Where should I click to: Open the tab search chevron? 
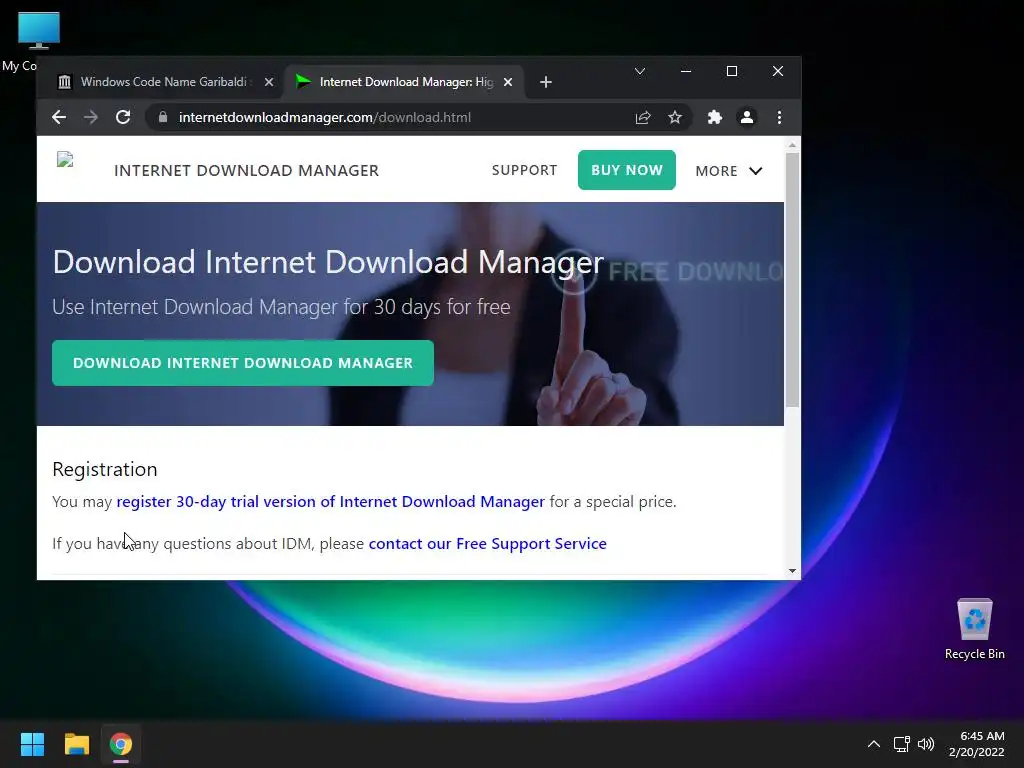[x=640, y=71]
